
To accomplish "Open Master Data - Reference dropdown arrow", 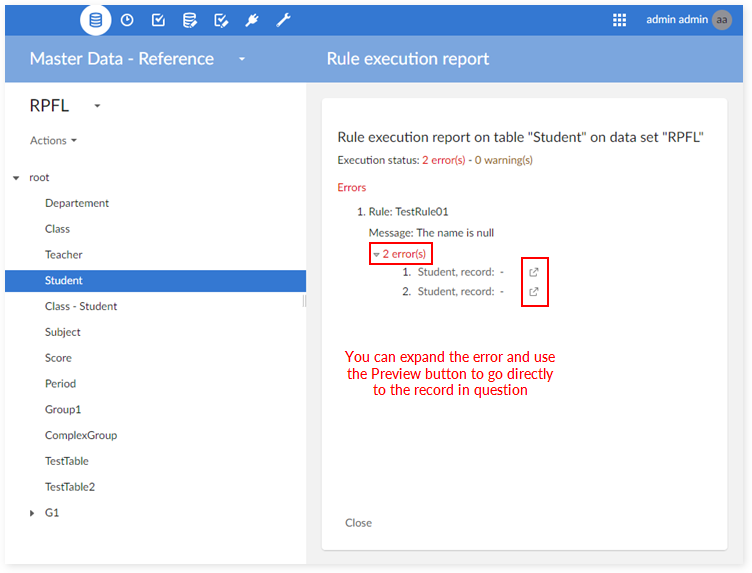I will click(x=242, y=59).
